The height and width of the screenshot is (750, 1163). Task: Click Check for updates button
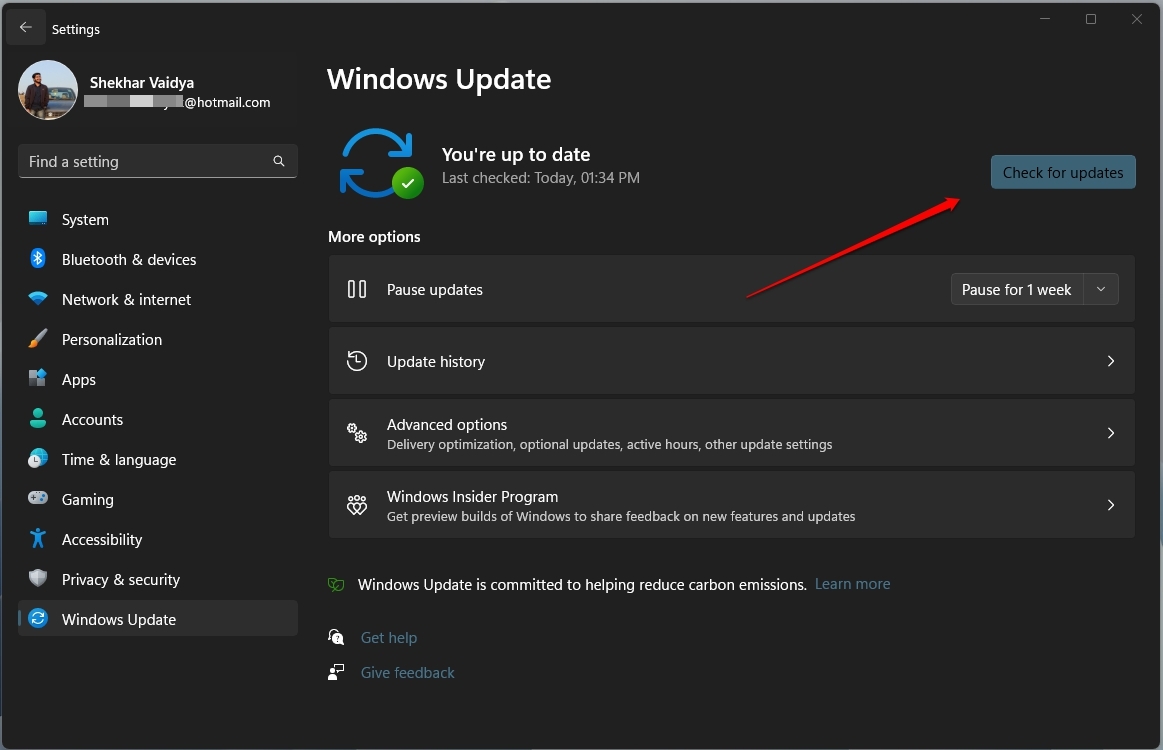click(x=1063, y=172)
